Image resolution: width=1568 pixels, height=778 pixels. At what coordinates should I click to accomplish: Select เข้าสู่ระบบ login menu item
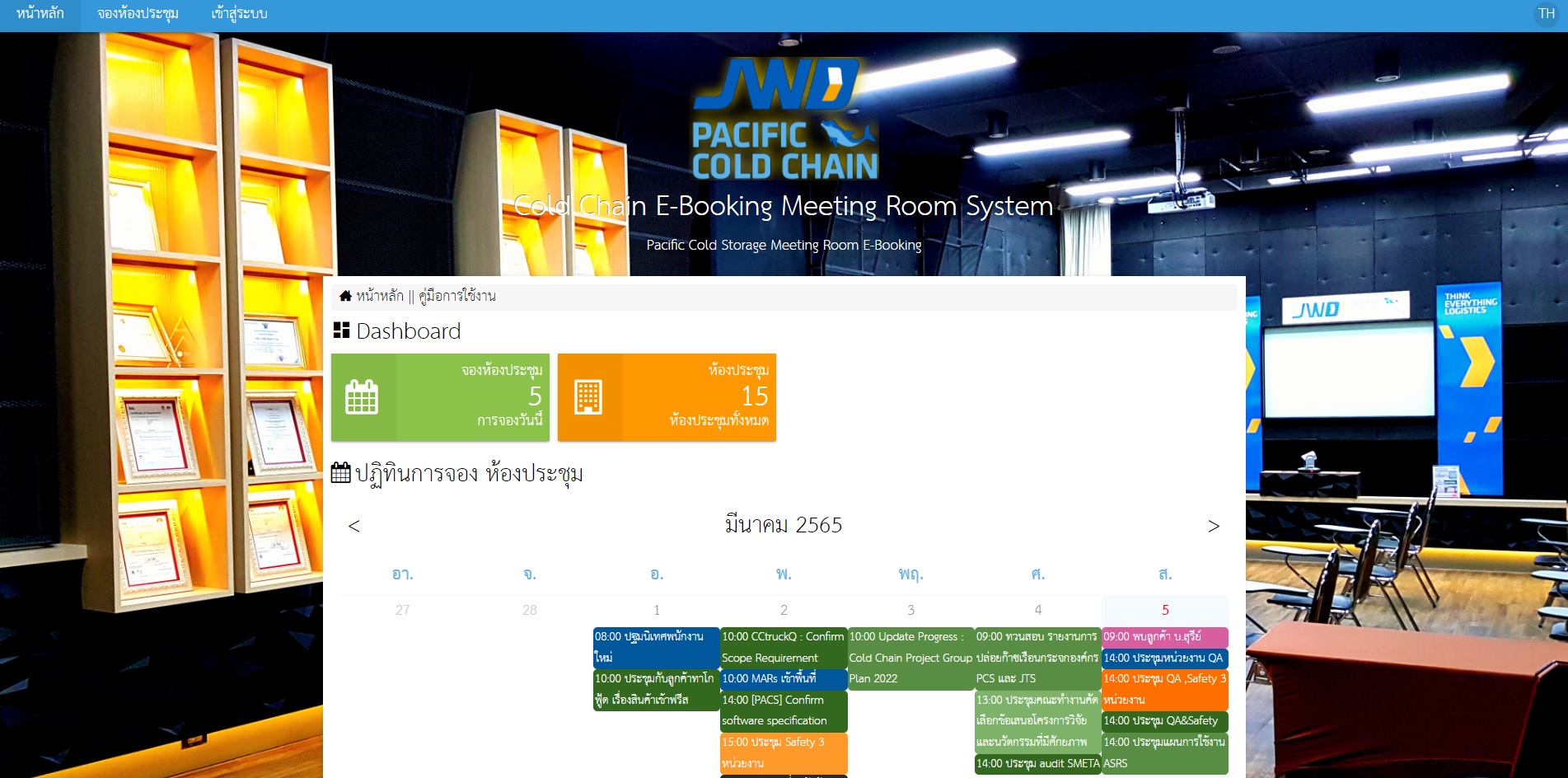tap(239, 14)
